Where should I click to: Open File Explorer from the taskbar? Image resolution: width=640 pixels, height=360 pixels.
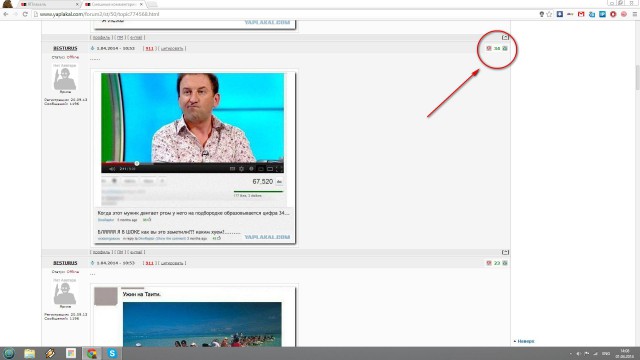(x=29, y=353)
